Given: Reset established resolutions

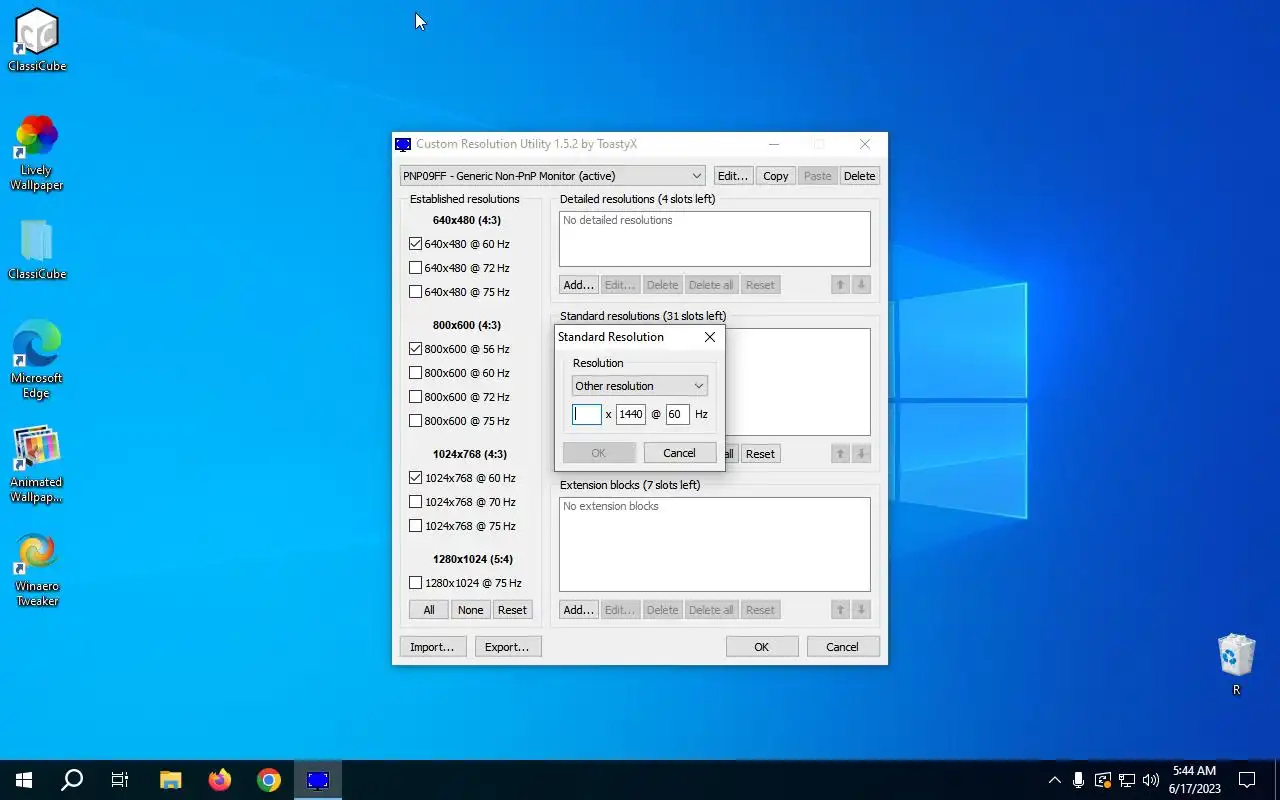Looking at the screenshot, I should point(512,610).
